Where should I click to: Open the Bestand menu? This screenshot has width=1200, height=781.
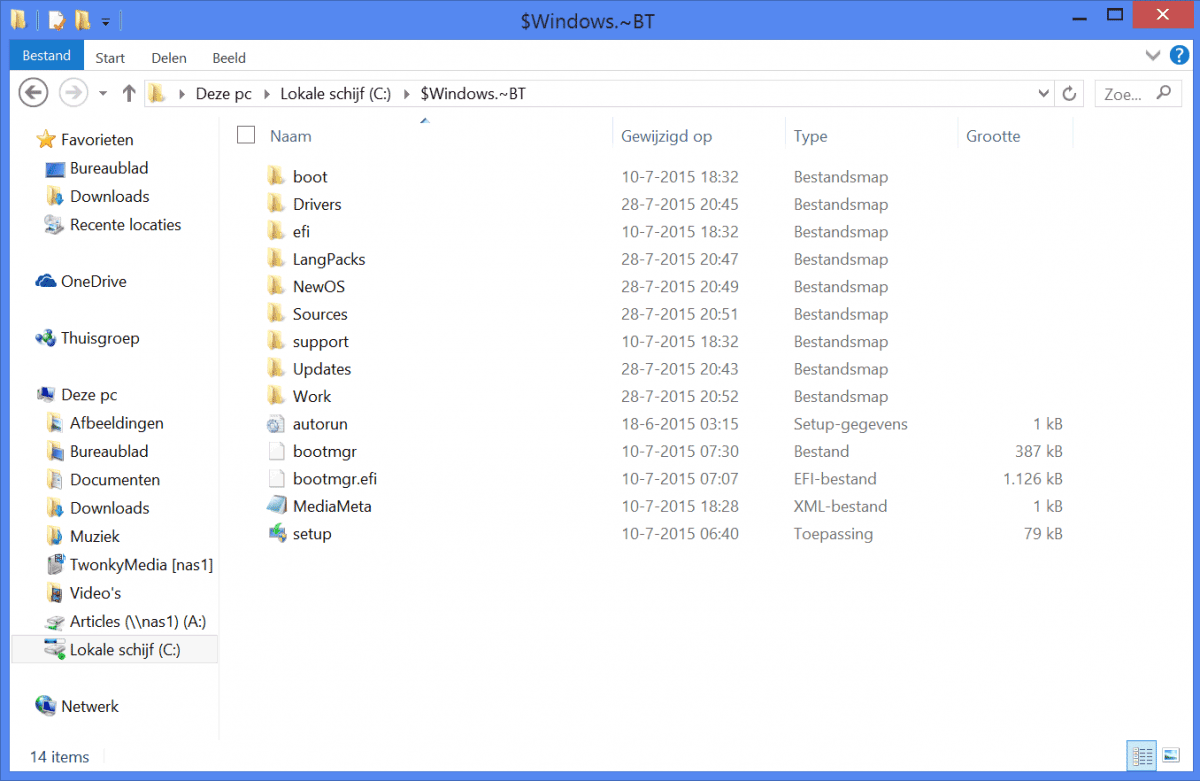46,56
